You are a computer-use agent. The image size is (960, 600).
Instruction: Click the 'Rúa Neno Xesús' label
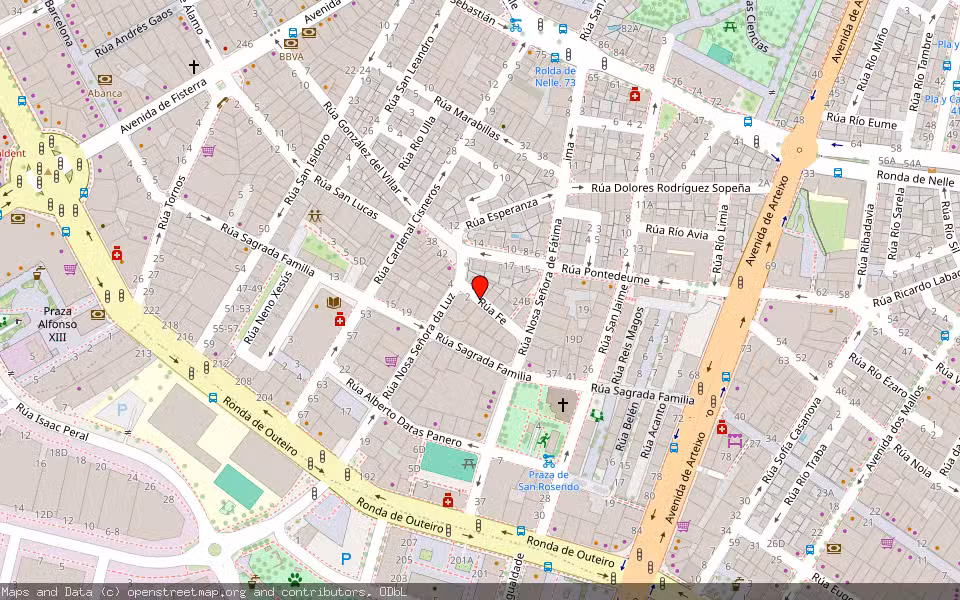point(268,307)
